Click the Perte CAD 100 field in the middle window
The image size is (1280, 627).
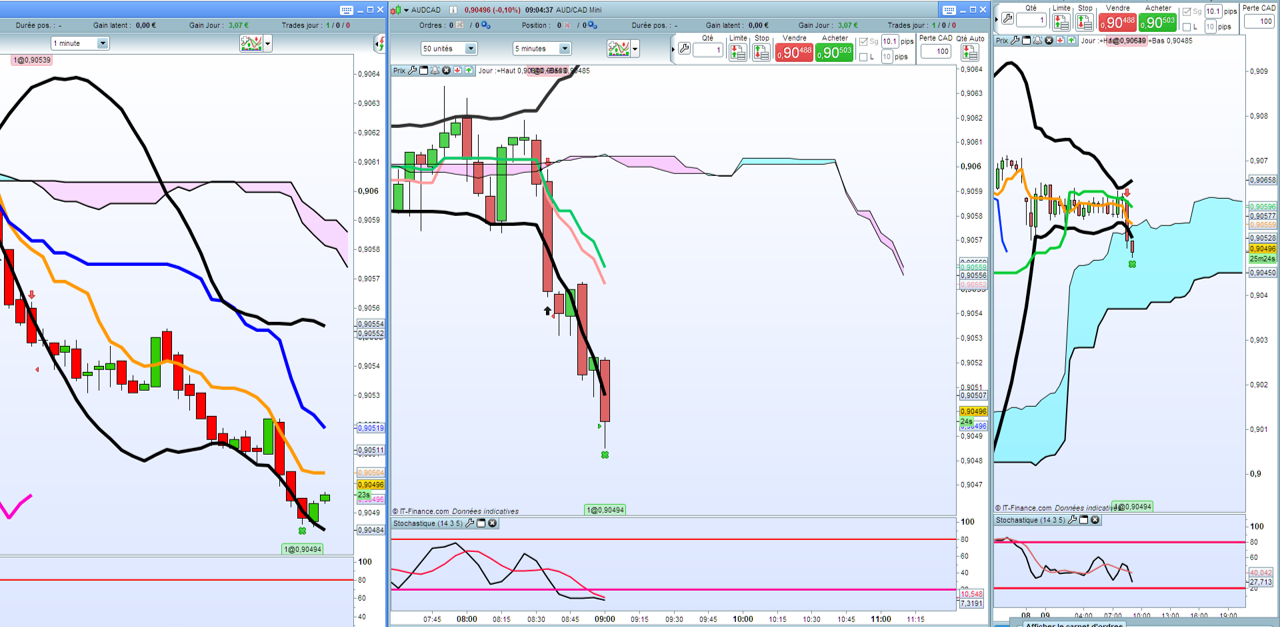[936, 51]
